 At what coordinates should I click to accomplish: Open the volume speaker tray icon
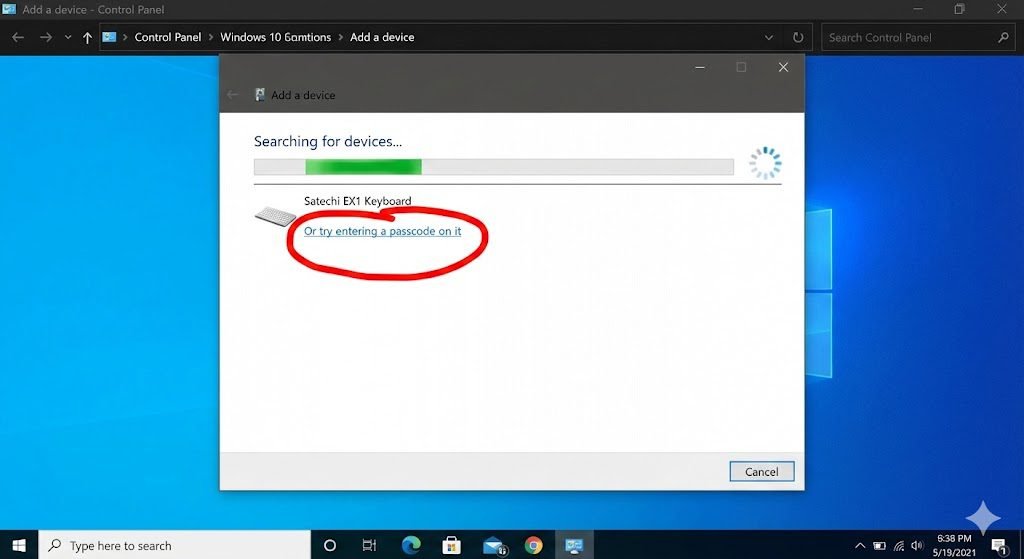(918, 545)
